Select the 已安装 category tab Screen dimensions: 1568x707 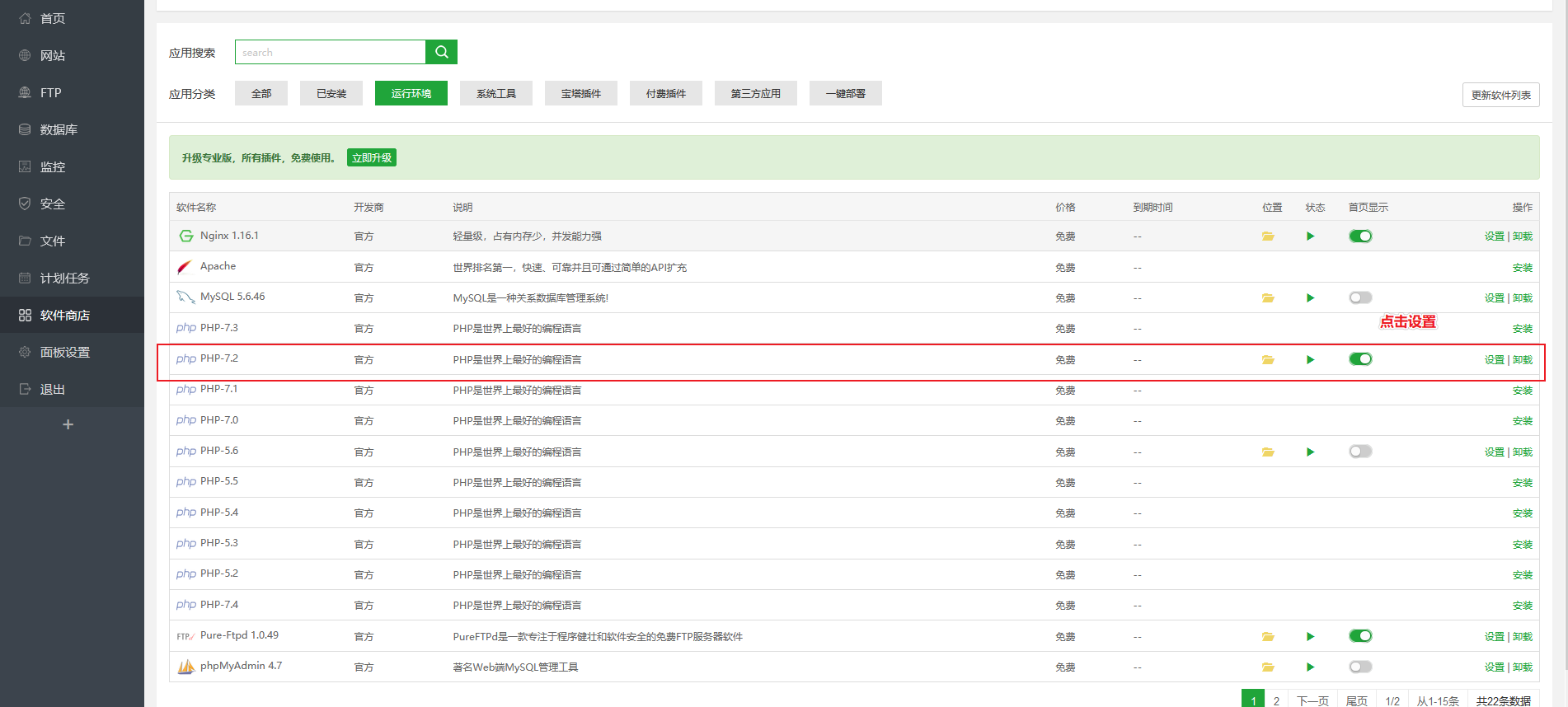[x=331, y=93]
